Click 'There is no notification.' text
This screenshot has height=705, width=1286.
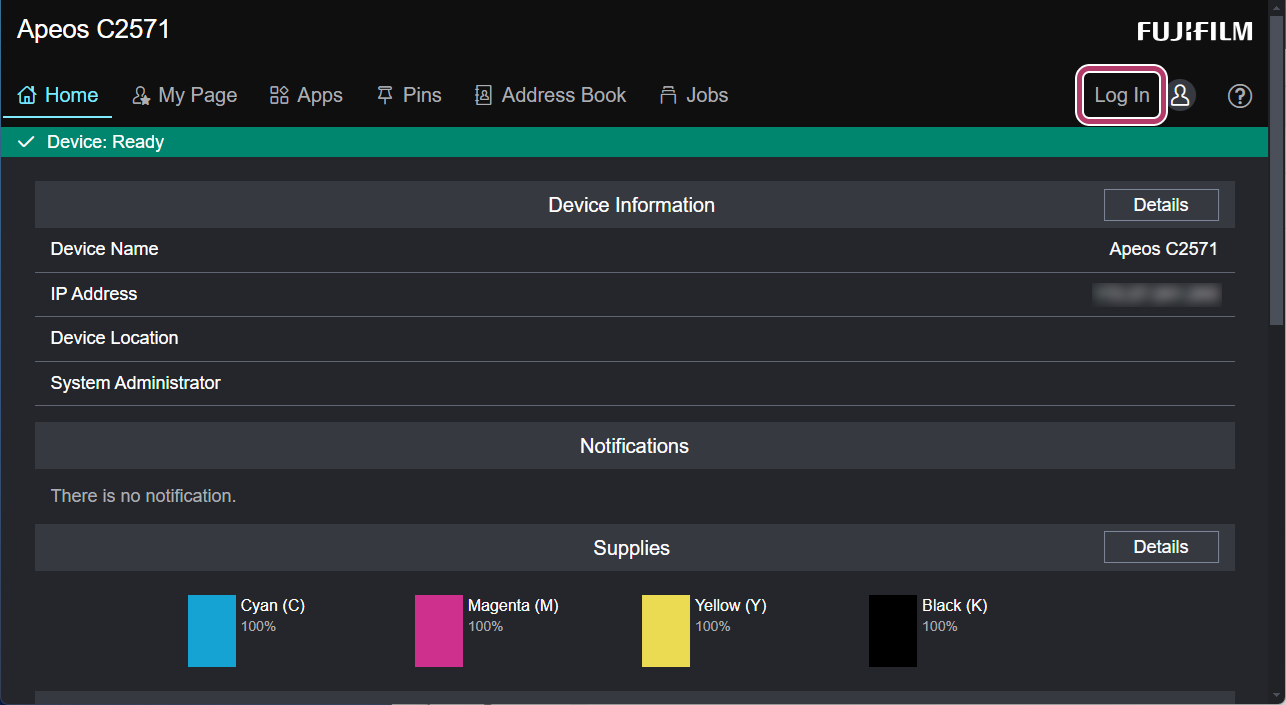click(143, 495)
